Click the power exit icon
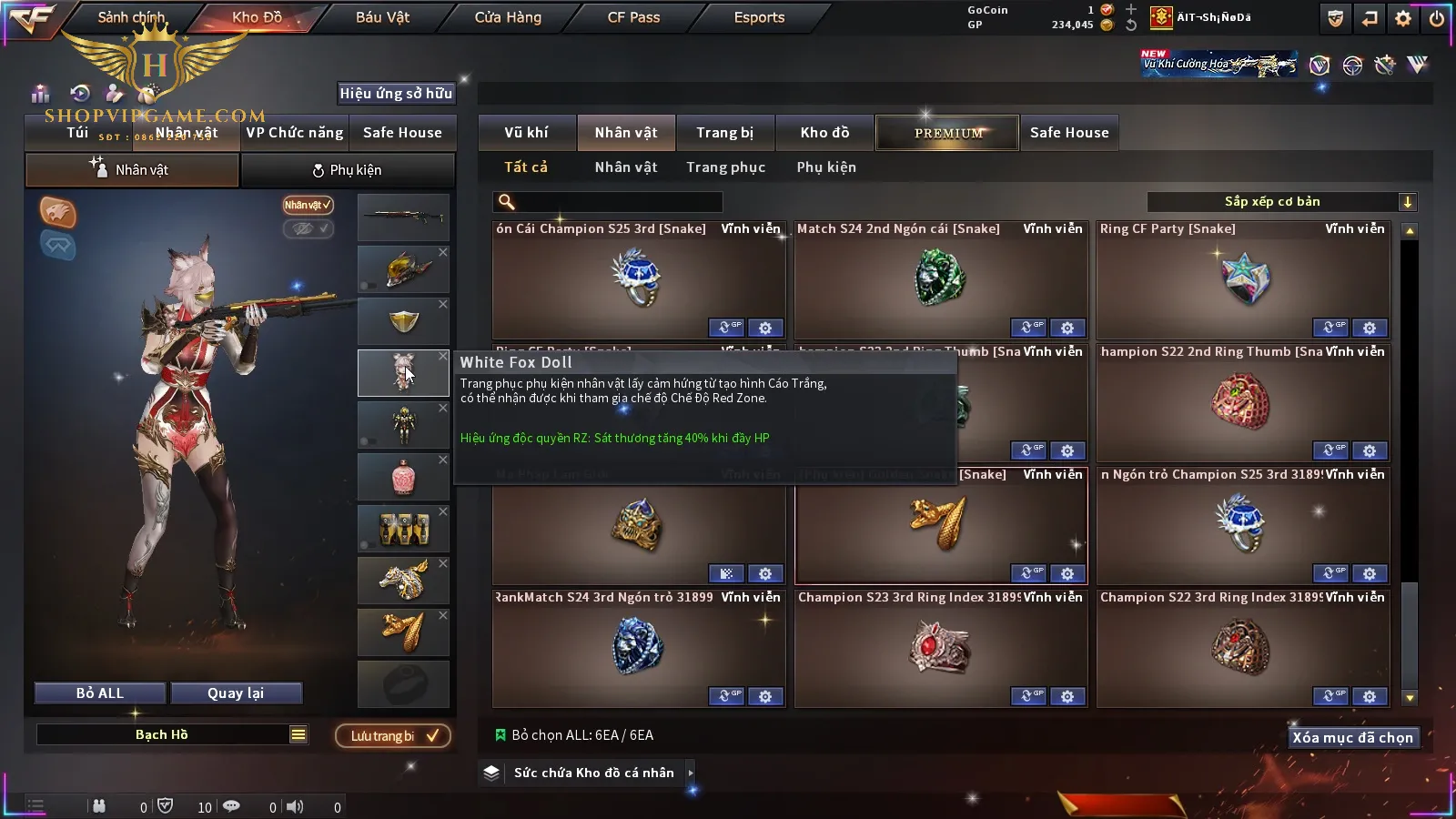This screenshot has width=1456, height=819. pyautogui.click(x=1437, y=18)
